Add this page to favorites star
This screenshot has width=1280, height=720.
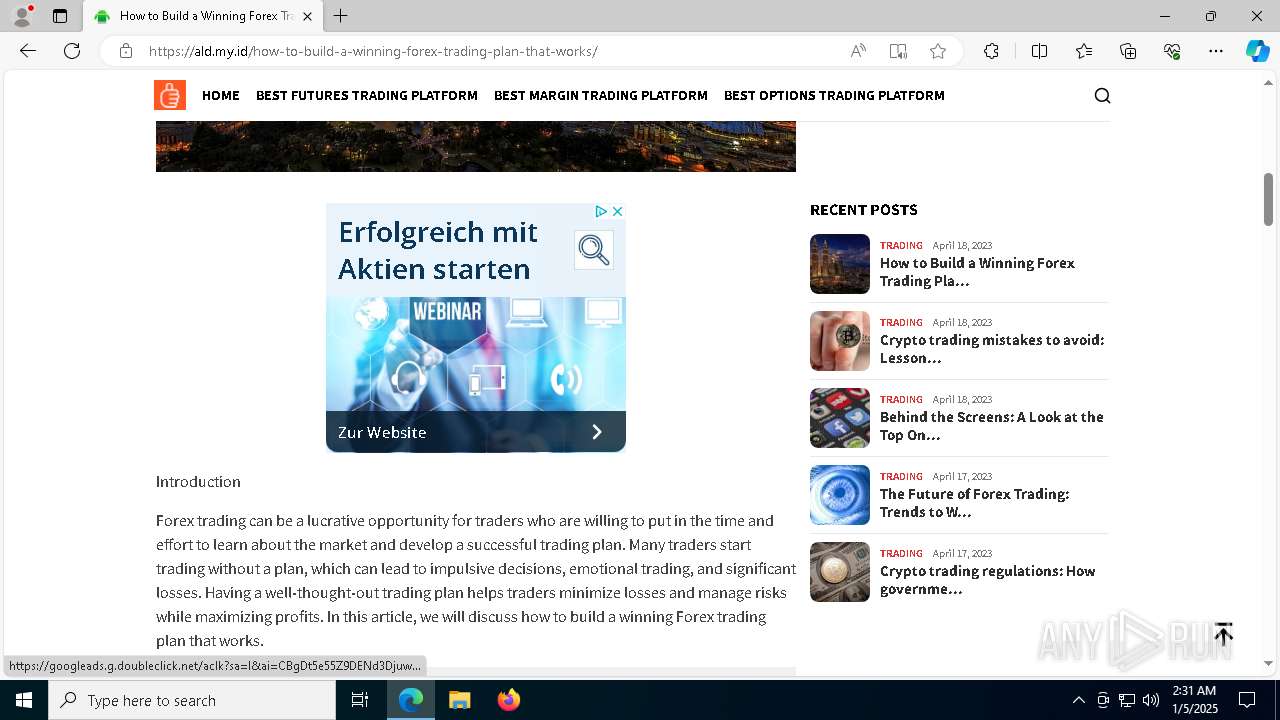[x=938, y=51]
